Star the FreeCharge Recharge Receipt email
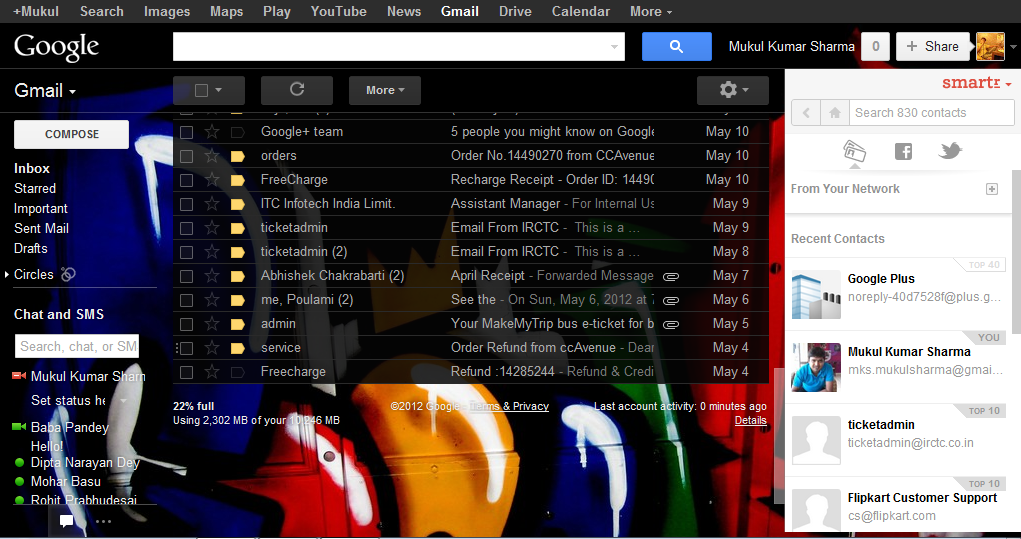Image resolution: width=1021 pixels, height=539 pixels. (212, 180)
